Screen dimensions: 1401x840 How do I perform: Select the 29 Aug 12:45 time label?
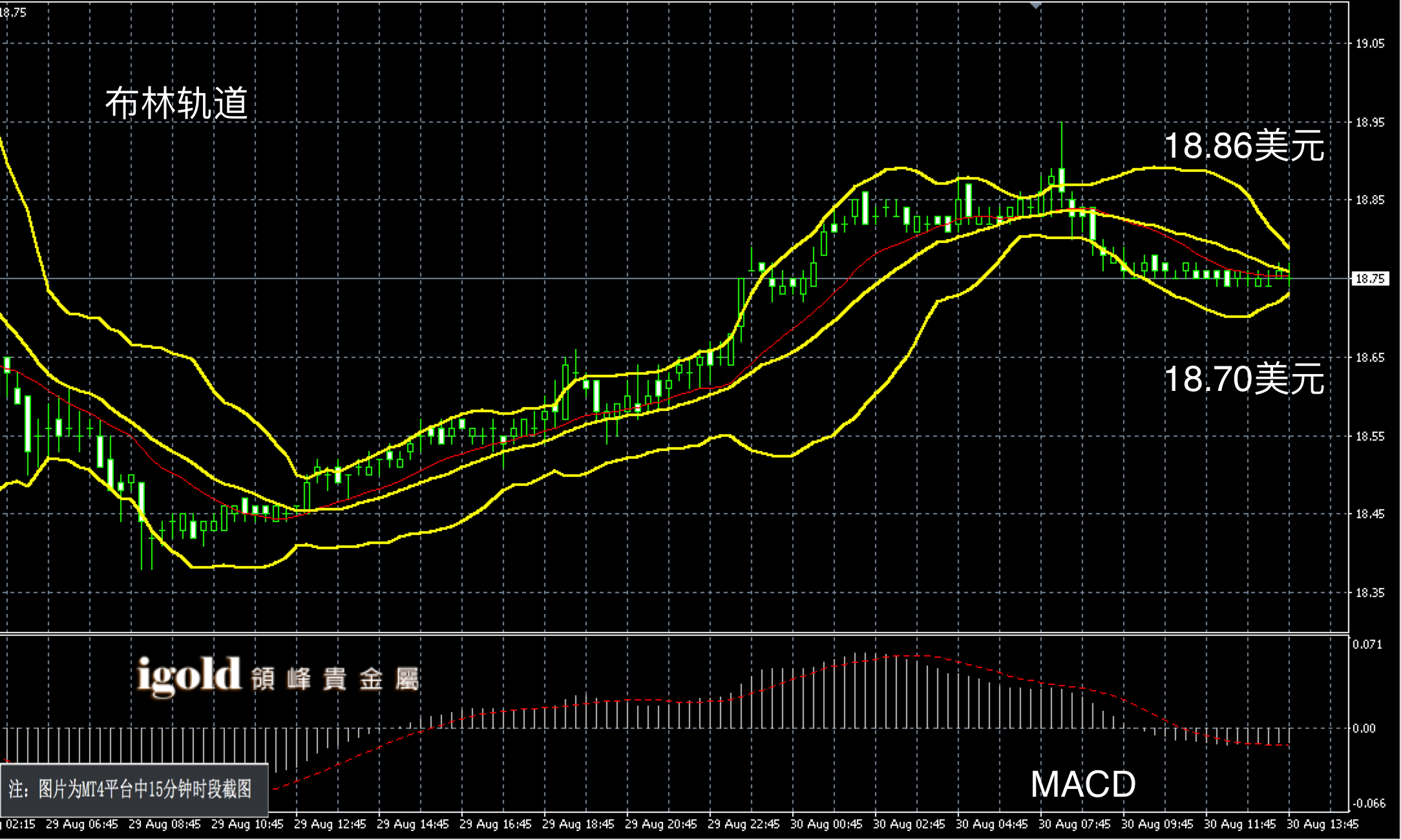[330, 824]
